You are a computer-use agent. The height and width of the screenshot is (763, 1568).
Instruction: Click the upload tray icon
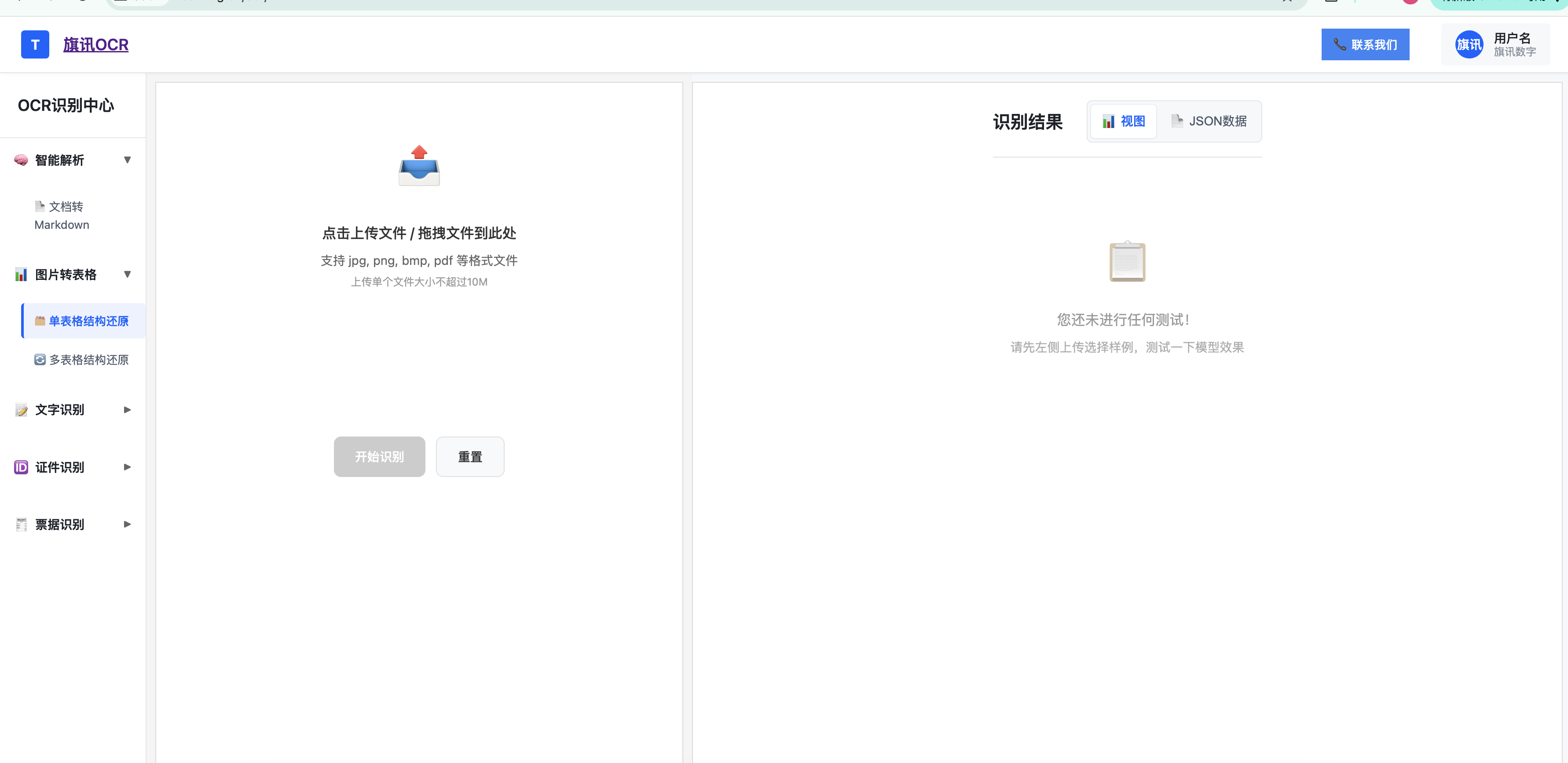click(419, 166)
